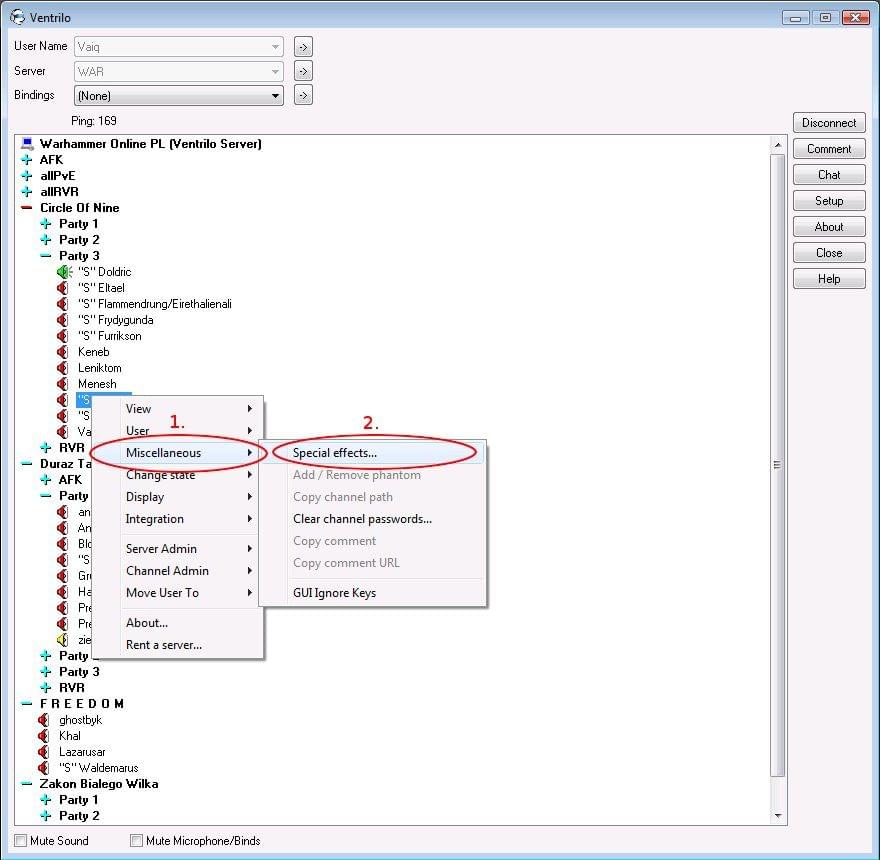Click the yellow speaker icon in Duraz party
The width and height of the screenshot is (880, 860).
coord(62,640)
